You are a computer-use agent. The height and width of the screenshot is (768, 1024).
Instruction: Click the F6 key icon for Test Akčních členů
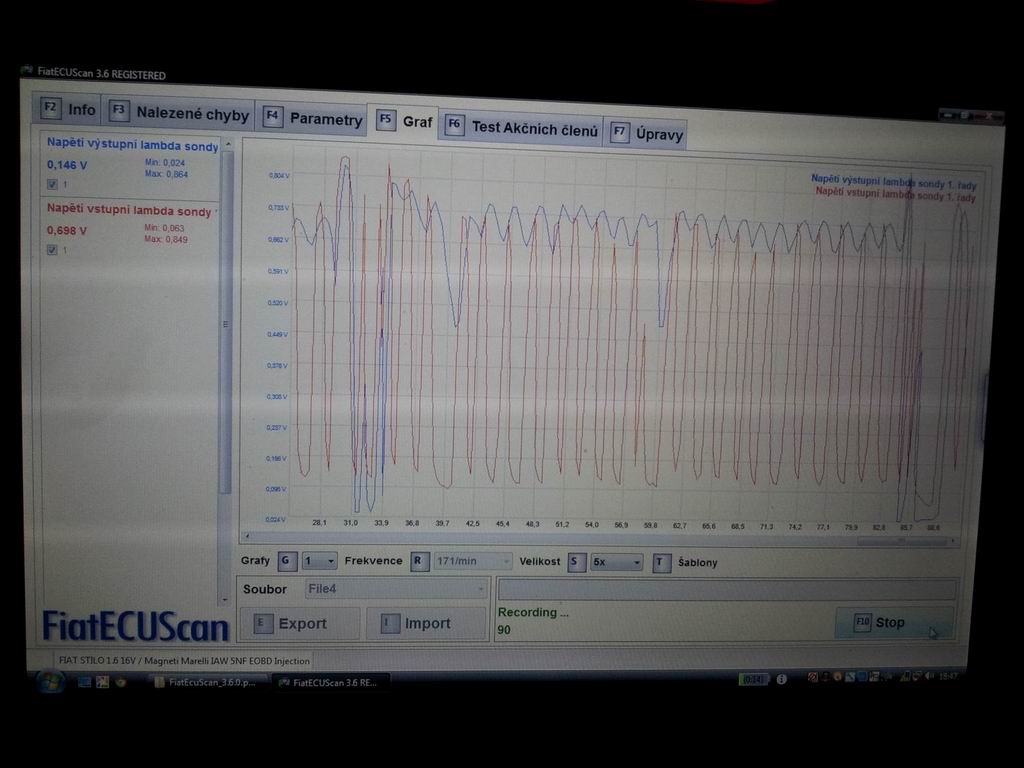tap(454, 126)
